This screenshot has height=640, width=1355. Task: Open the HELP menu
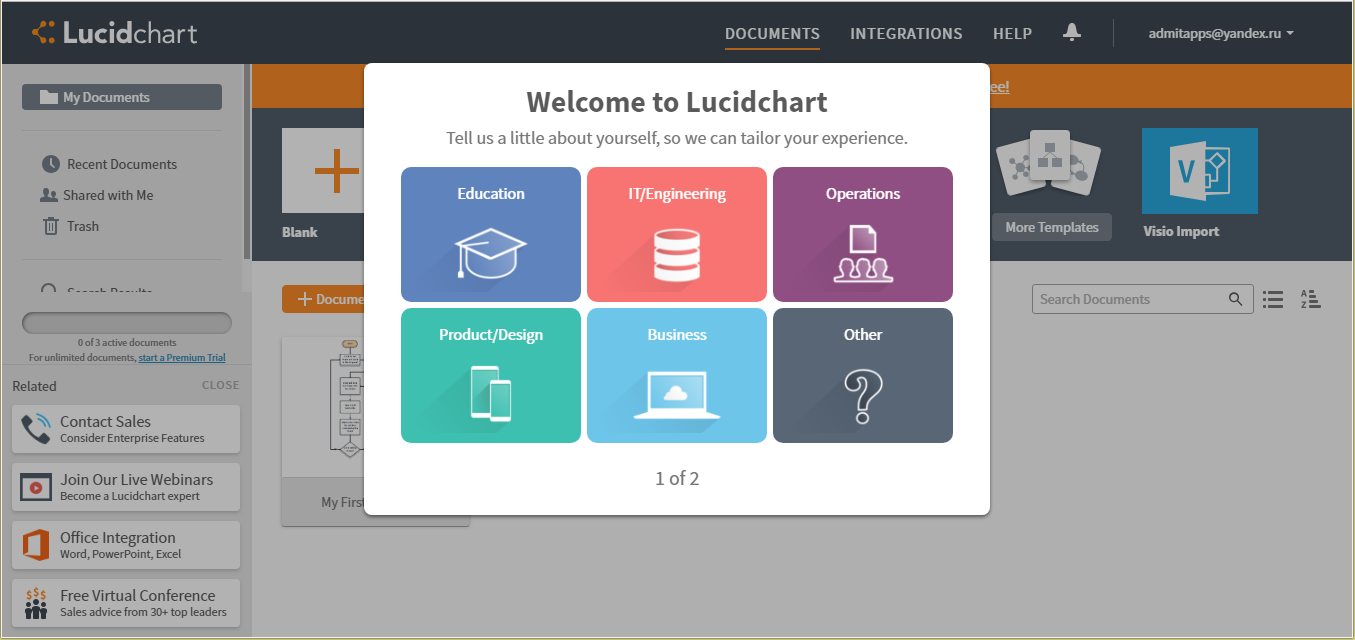pyautogui.click(x=1012, y=33)
